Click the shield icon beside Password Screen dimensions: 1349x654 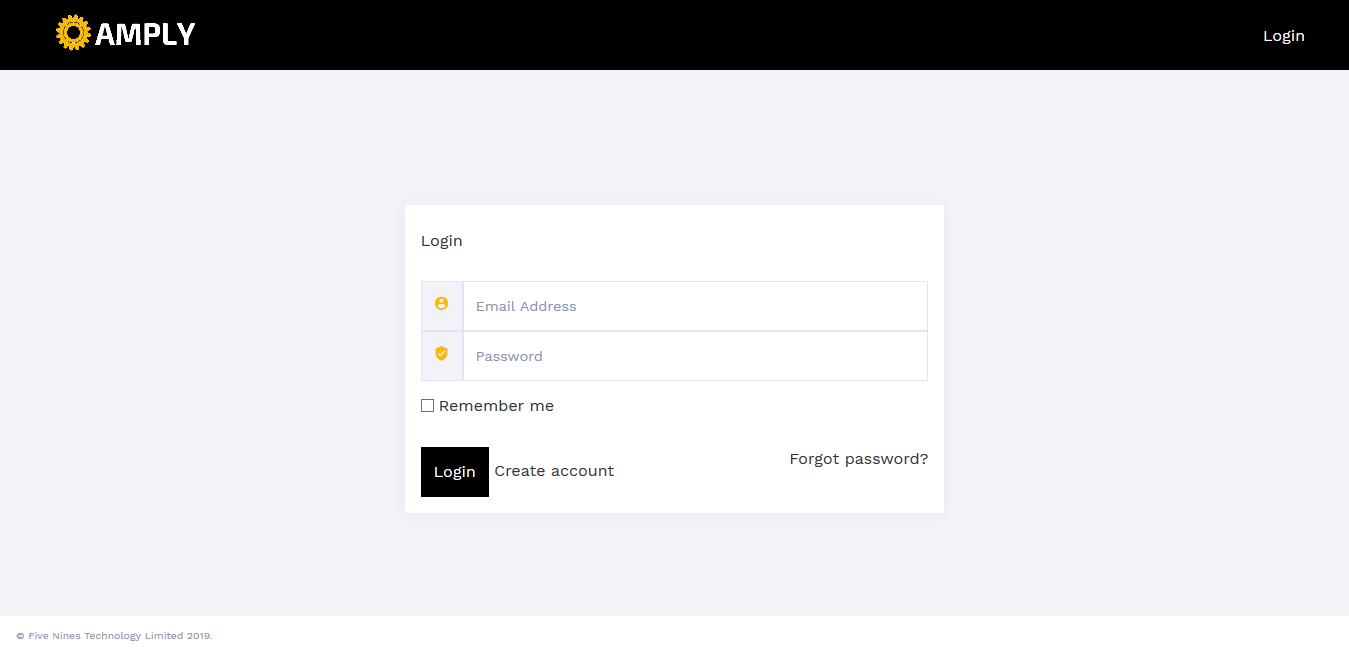coord(441,354)
